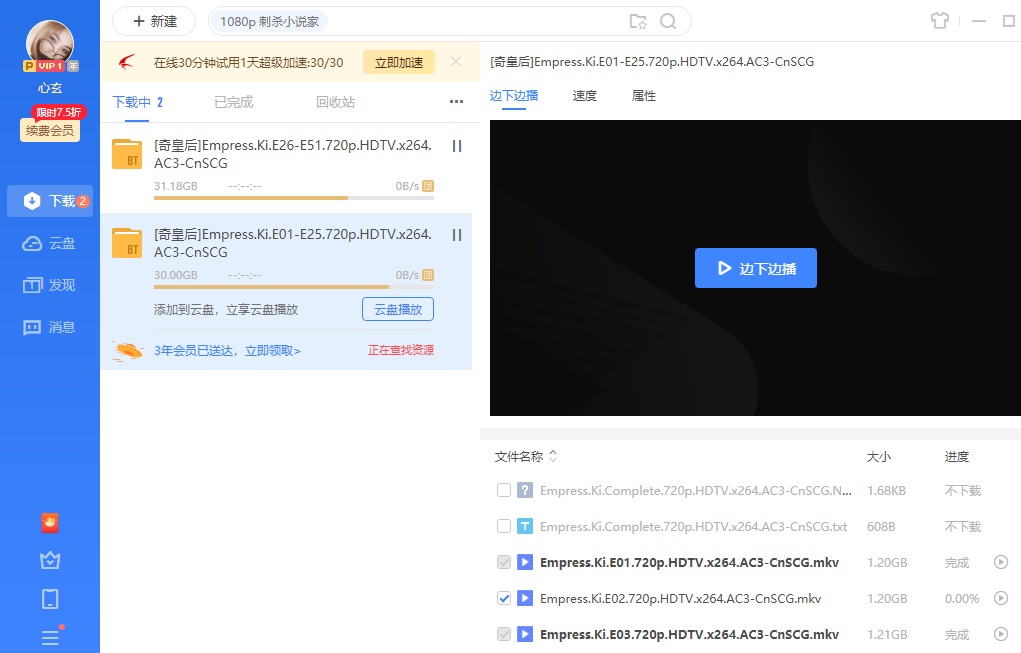Click the 云盘播放 cloud play button
Viewport: 1021px width, 653px height.
coord(397,309)
